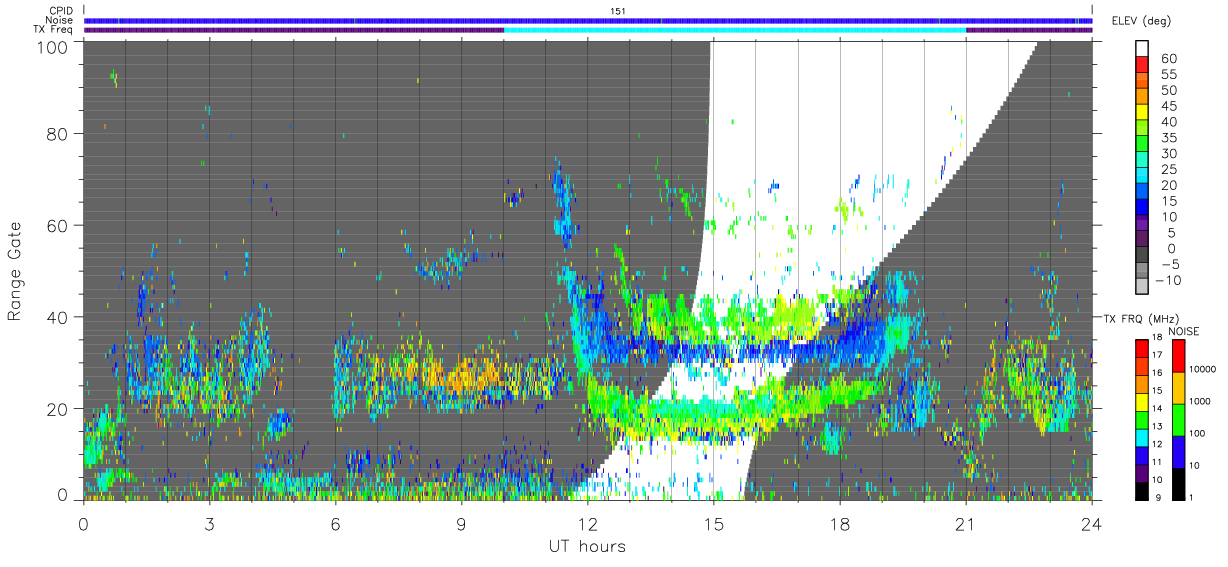This screenshot has height=567, width=1228.
Task: Click the 11 label on TX FRQ scale
Action: pos(1155,463)
